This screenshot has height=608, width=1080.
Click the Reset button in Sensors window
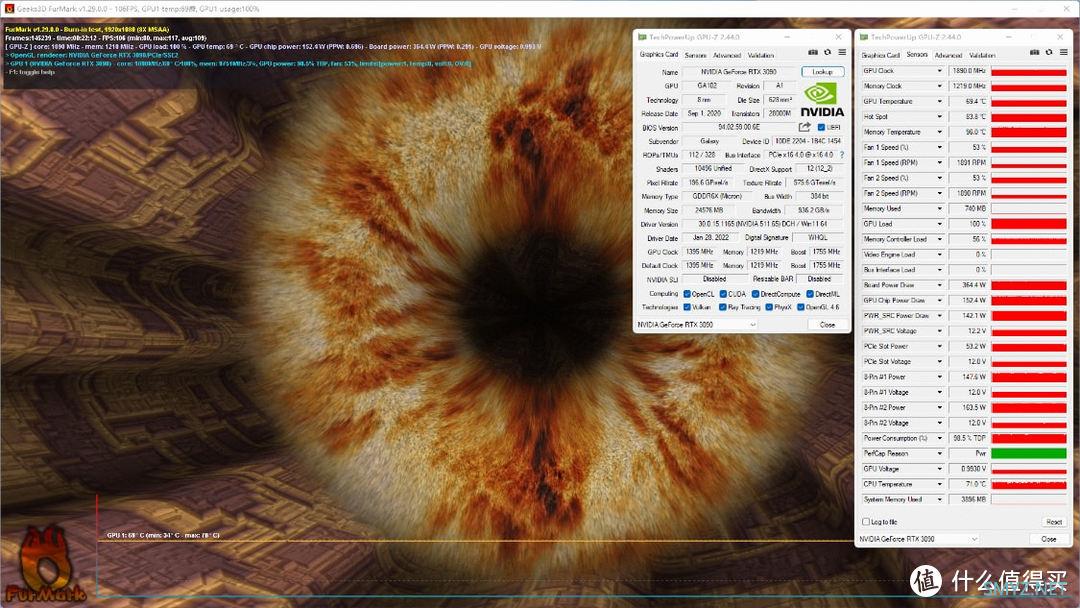[x=1054, y=522]
